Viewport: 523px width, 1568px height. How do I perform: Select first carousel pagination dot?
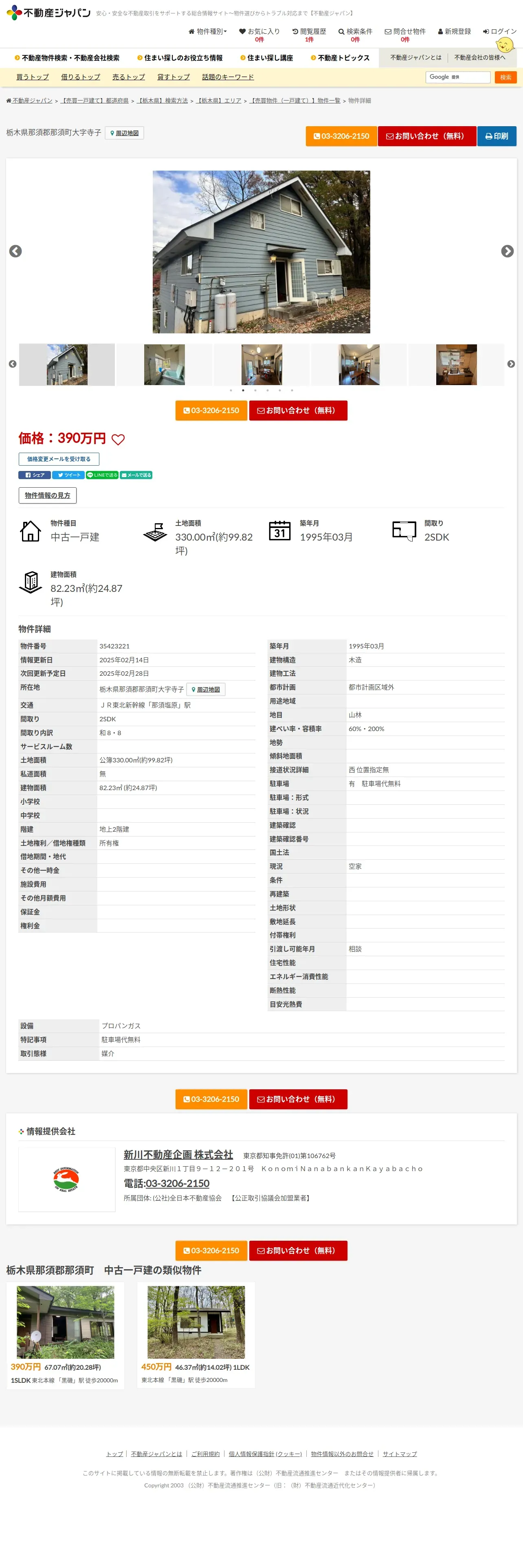coord(231,391)
